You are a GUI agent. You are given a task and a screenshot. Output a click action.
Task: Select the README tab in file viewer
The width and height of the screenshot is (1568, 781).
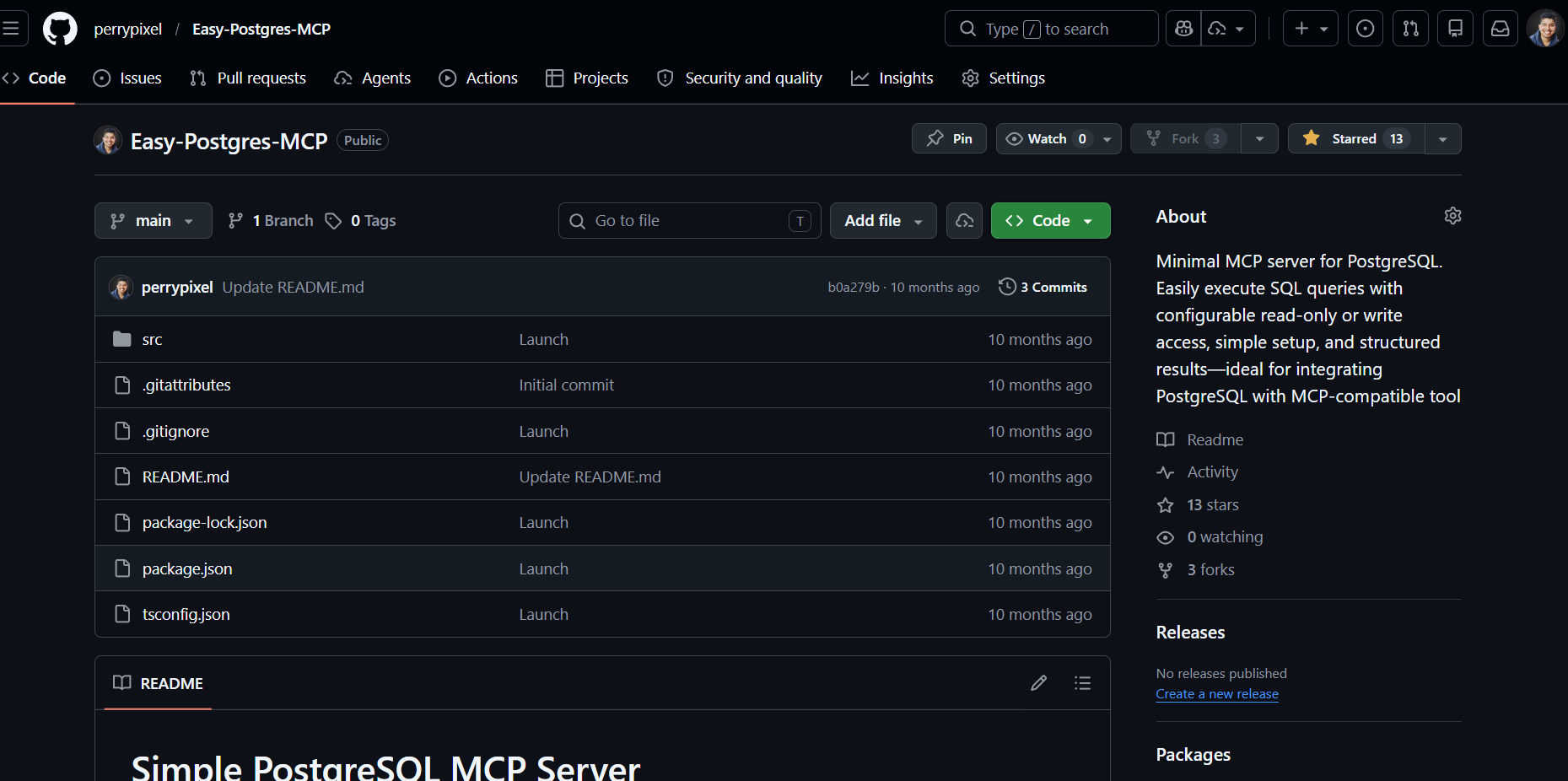pyautogui.click(x=158, y=683)
